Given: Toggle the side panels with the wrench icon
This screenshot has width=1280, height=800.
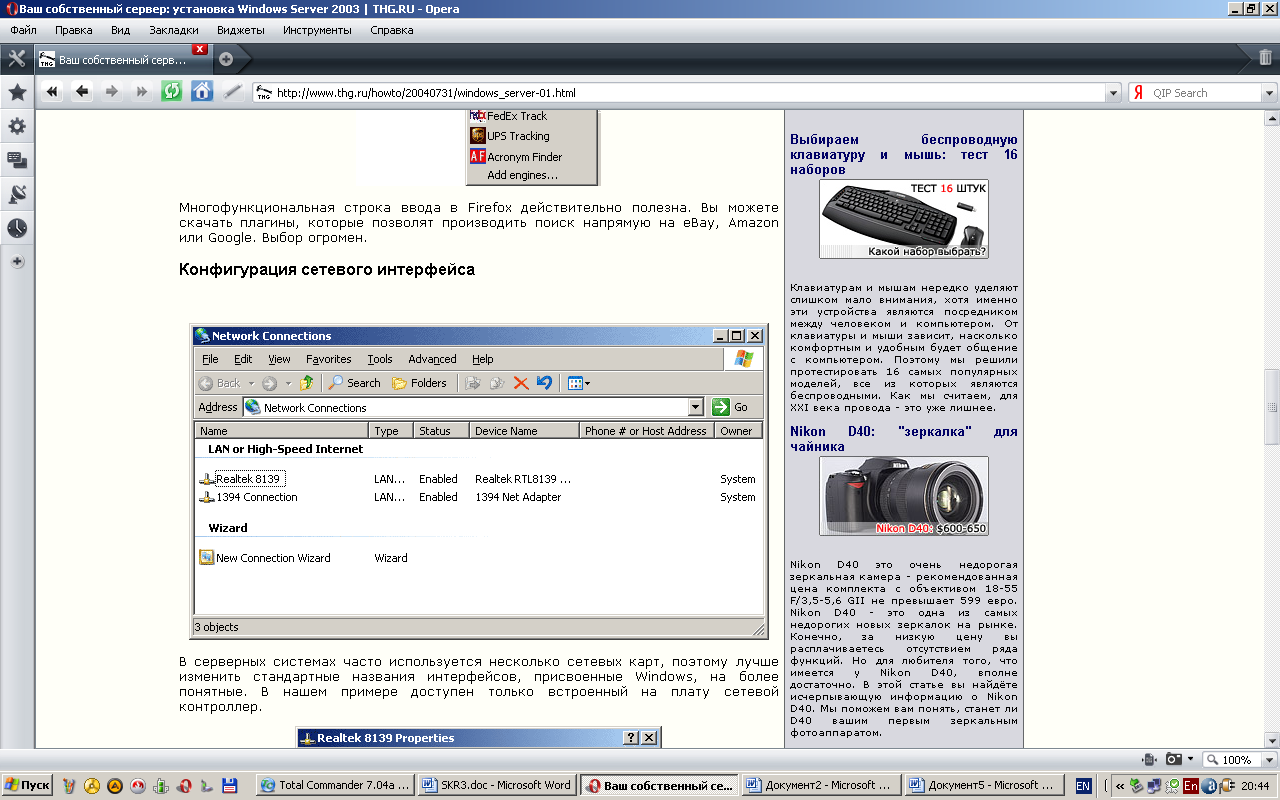Looking at the screenshot, I should (x=17, y=58).
